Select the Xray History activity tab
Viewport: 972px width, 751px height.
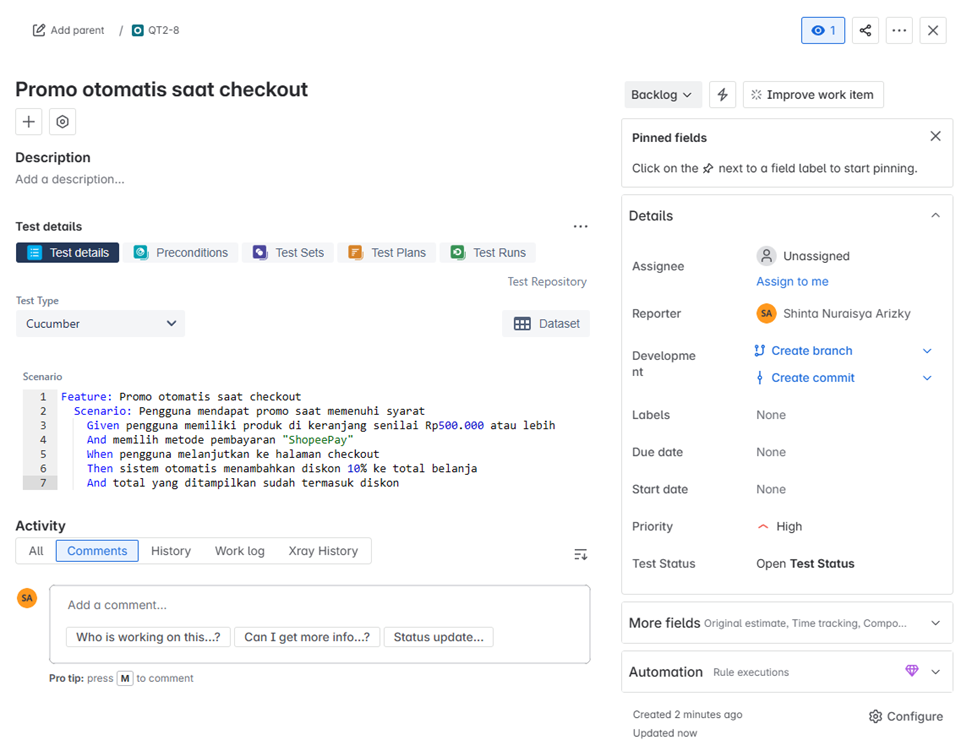[322, 551]
